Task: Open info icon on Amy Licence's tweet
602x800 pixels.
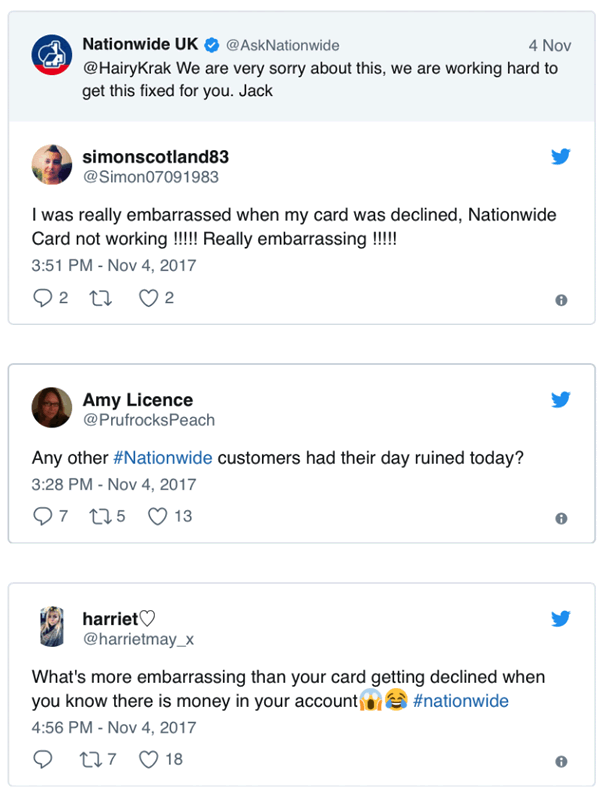Action: click(x=561, y=518)
